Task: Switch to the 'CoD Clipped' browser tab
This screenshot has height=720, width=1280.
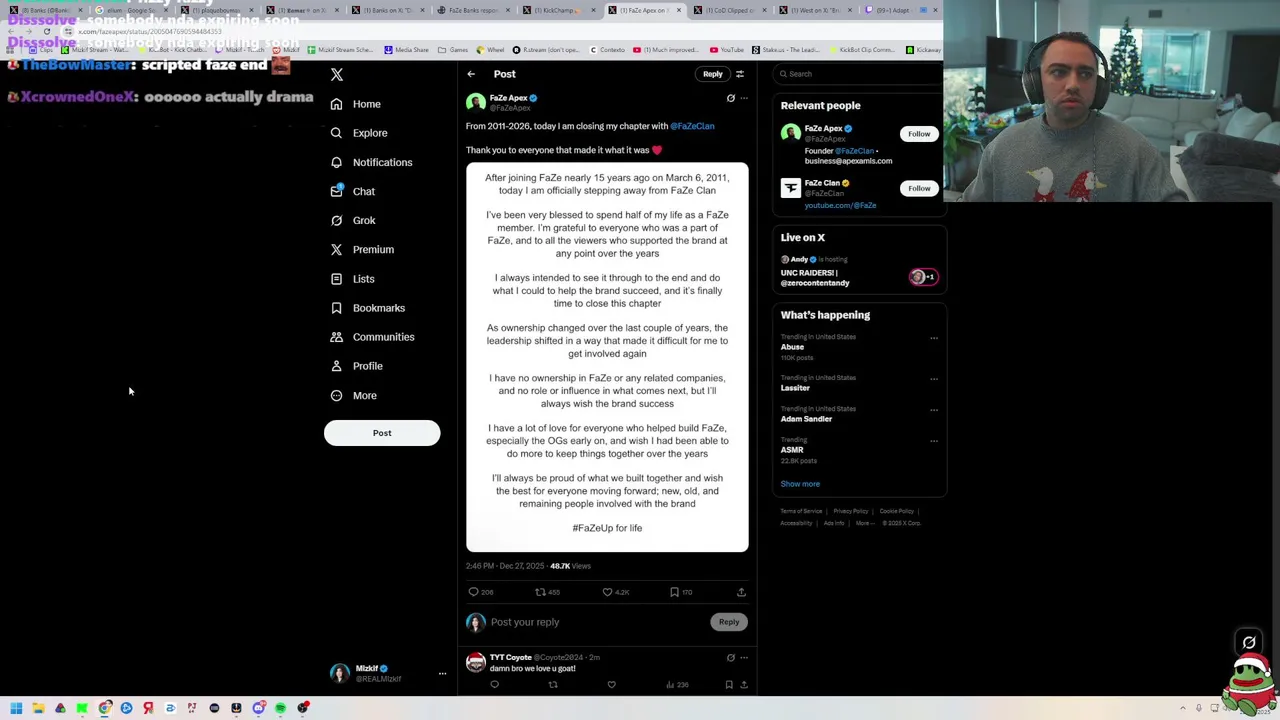Action: tap(729, 10)
